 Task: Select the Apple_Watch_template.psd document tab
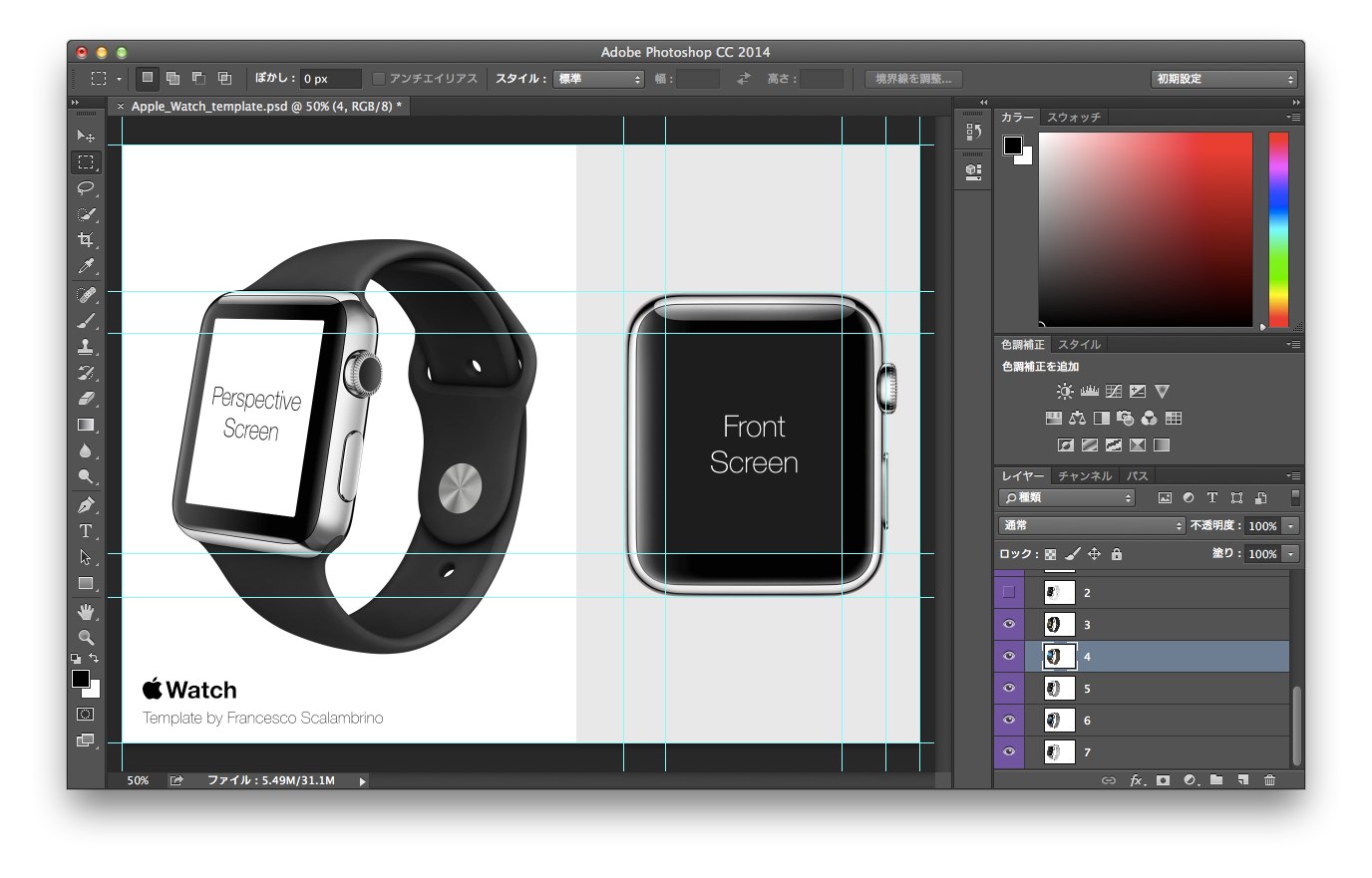tap(261, 106)
